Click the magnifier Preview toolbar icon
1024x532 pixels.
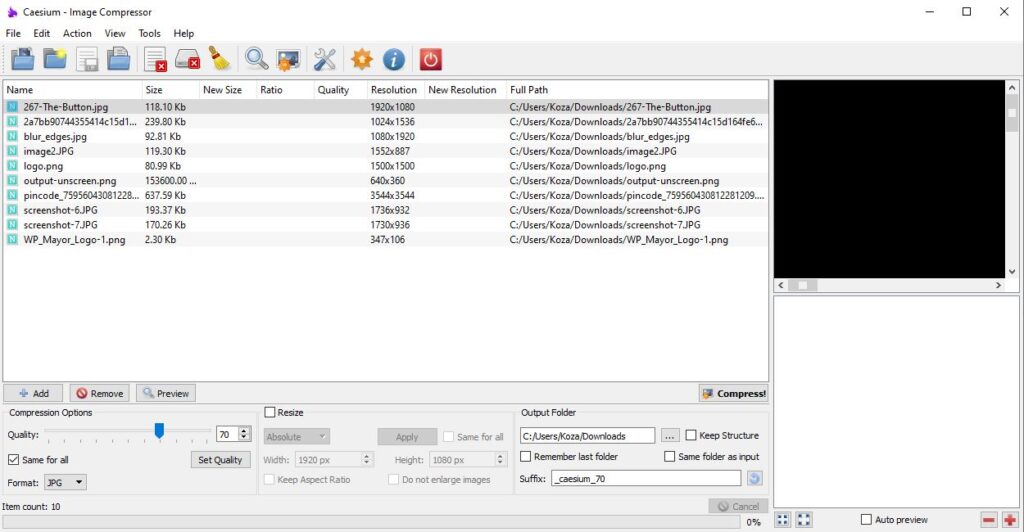click(x=256, y=59)
